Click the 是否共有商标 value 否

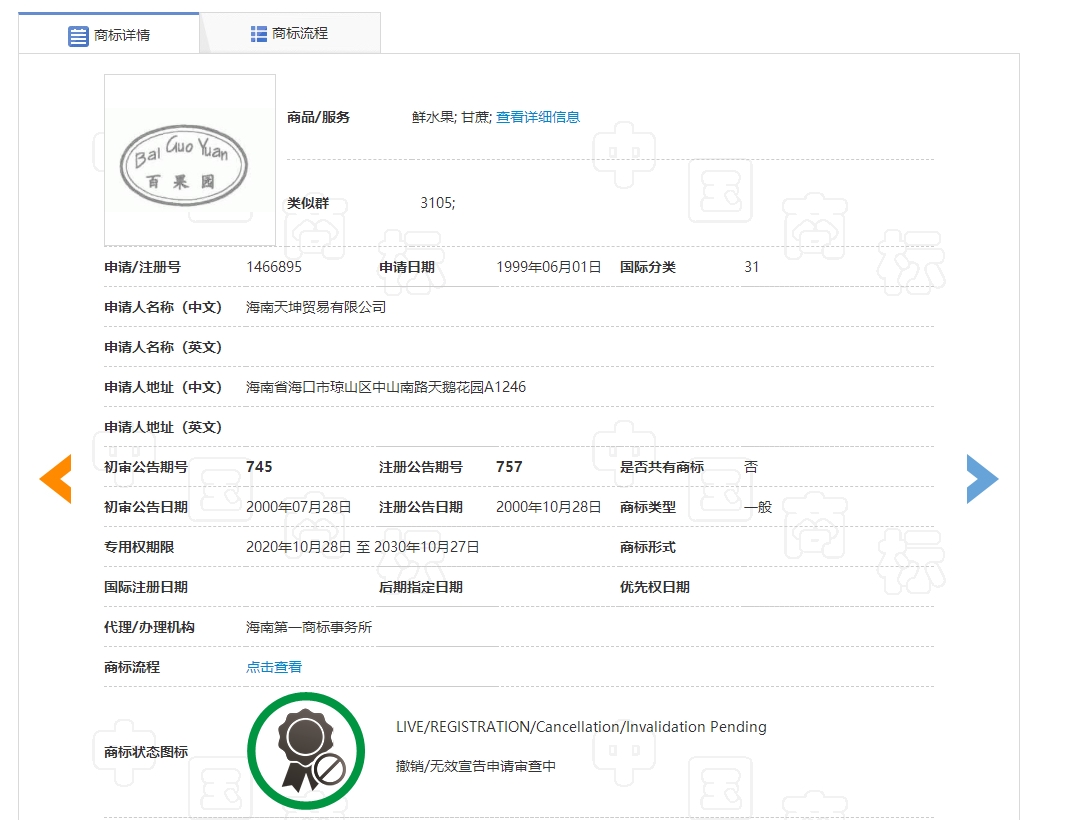click(x=750, y=466)
